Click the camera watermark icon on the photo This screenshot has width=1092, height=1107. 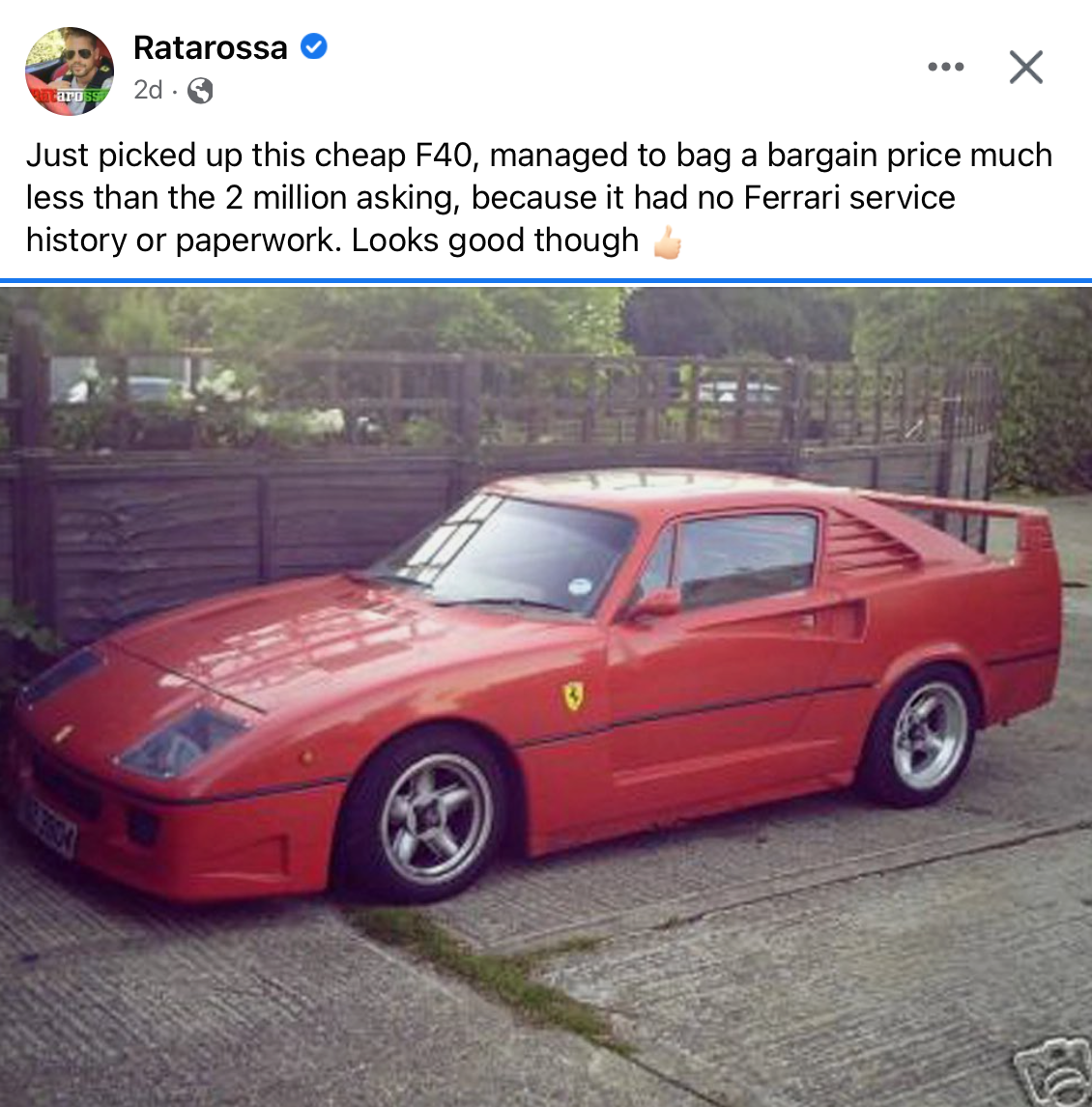1053,1072
